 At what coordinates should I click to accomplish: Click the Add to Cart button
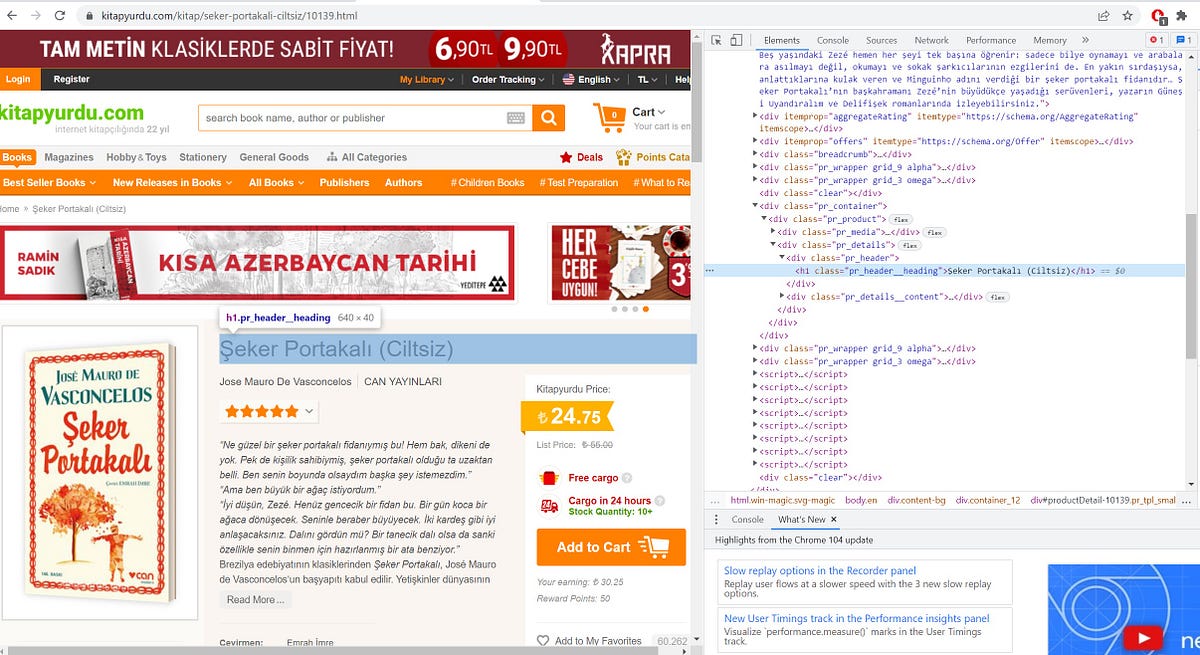610,547
